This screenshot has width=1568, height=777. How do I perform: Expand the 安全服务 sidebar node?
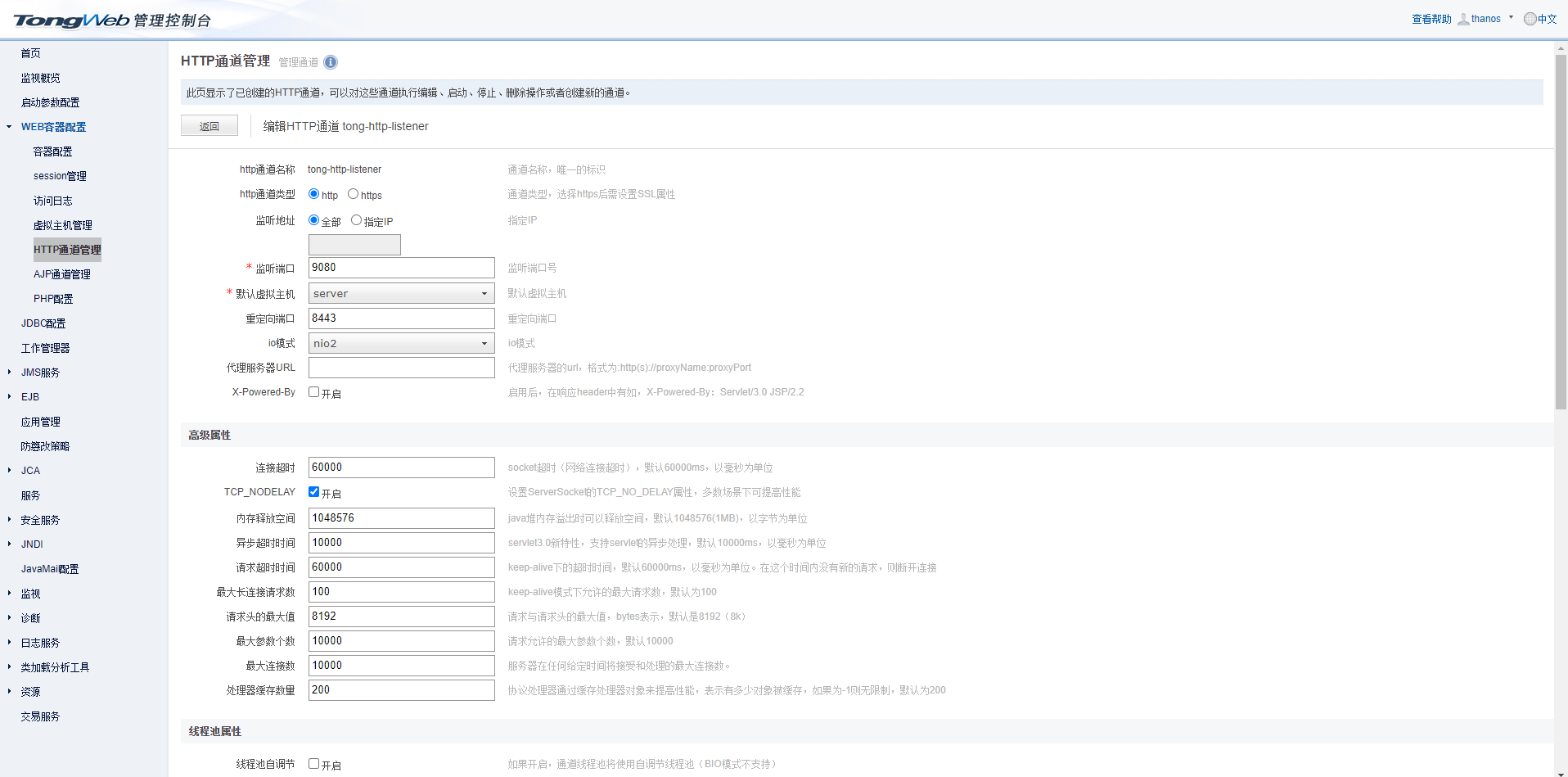point(10,520)
